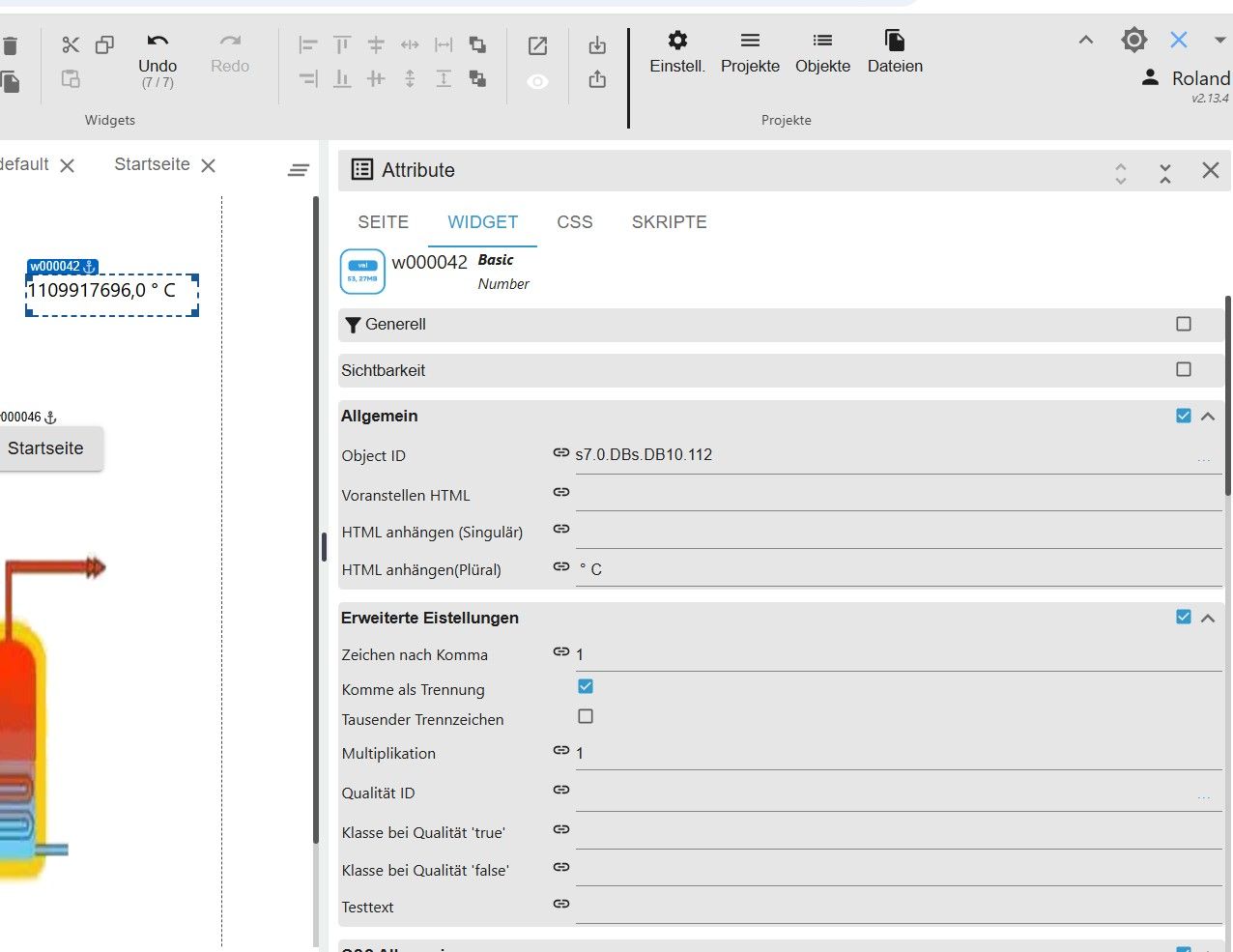Open Einstell. settings gear
This screenshot has height=952, width=1233.
677,41
